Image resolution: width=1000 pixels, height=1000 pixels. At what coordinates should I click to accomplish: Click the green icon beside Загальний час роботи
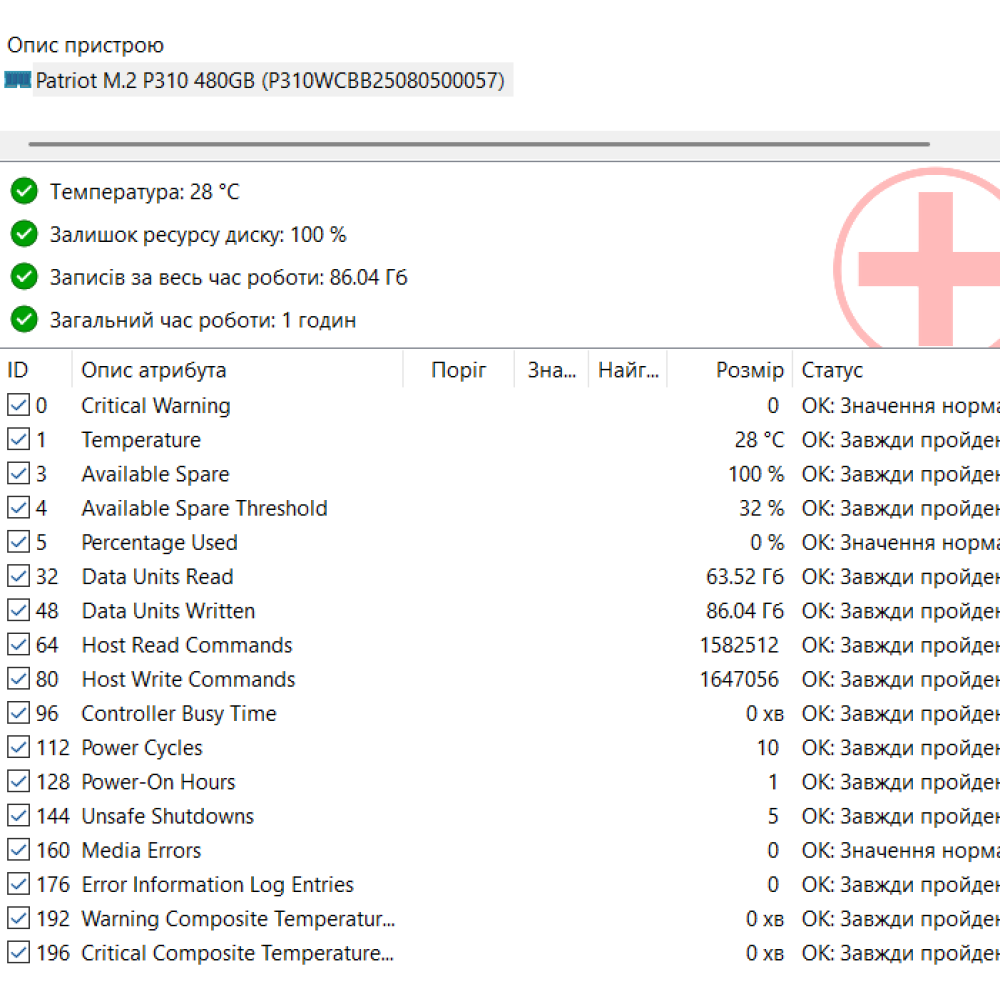[x=24, y=320]
